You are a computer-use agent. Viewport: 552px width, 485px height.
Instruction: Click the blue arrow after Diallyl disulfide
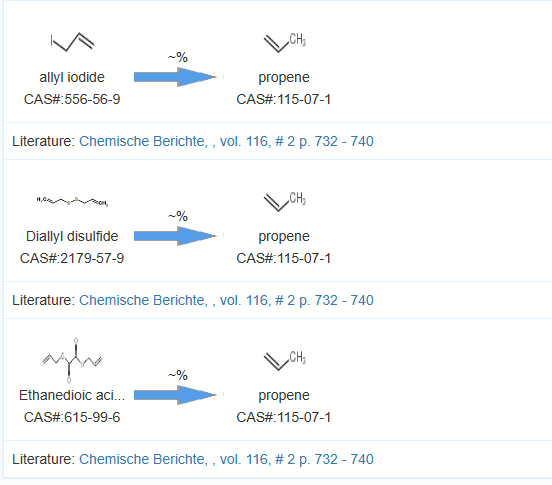click(x=176, y=236)
